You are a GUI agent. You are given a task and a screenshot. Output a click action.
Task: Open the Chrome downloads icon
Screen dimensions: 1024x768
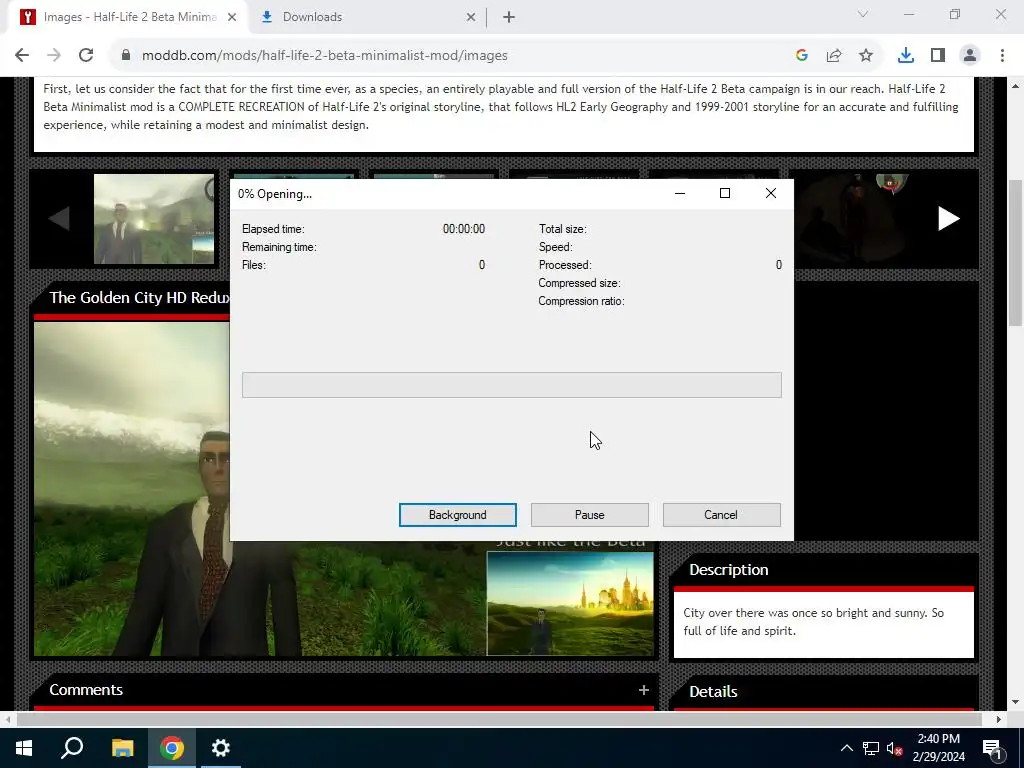[x=906, y=56]
